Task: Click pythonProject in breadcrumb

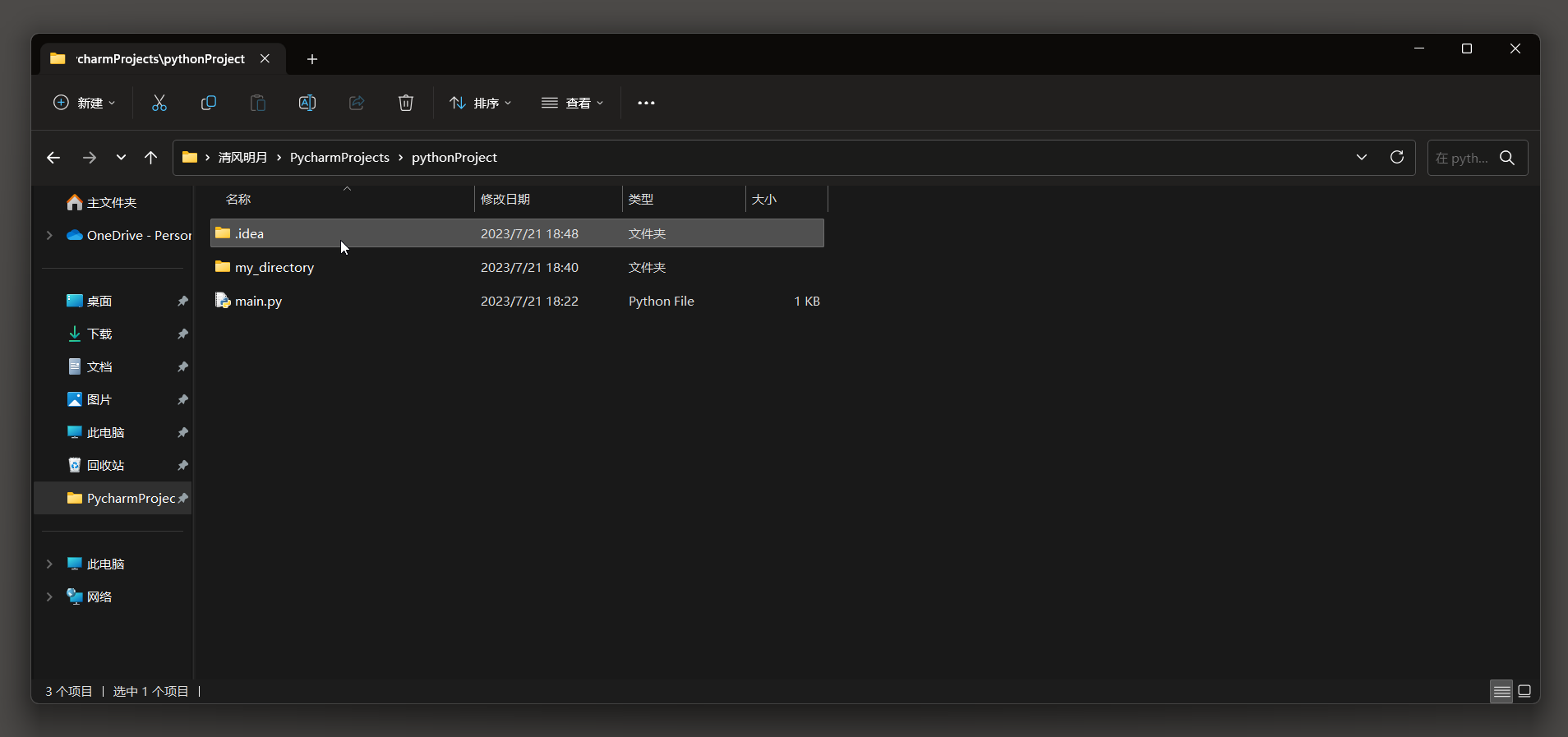Action: pos(454,158)
